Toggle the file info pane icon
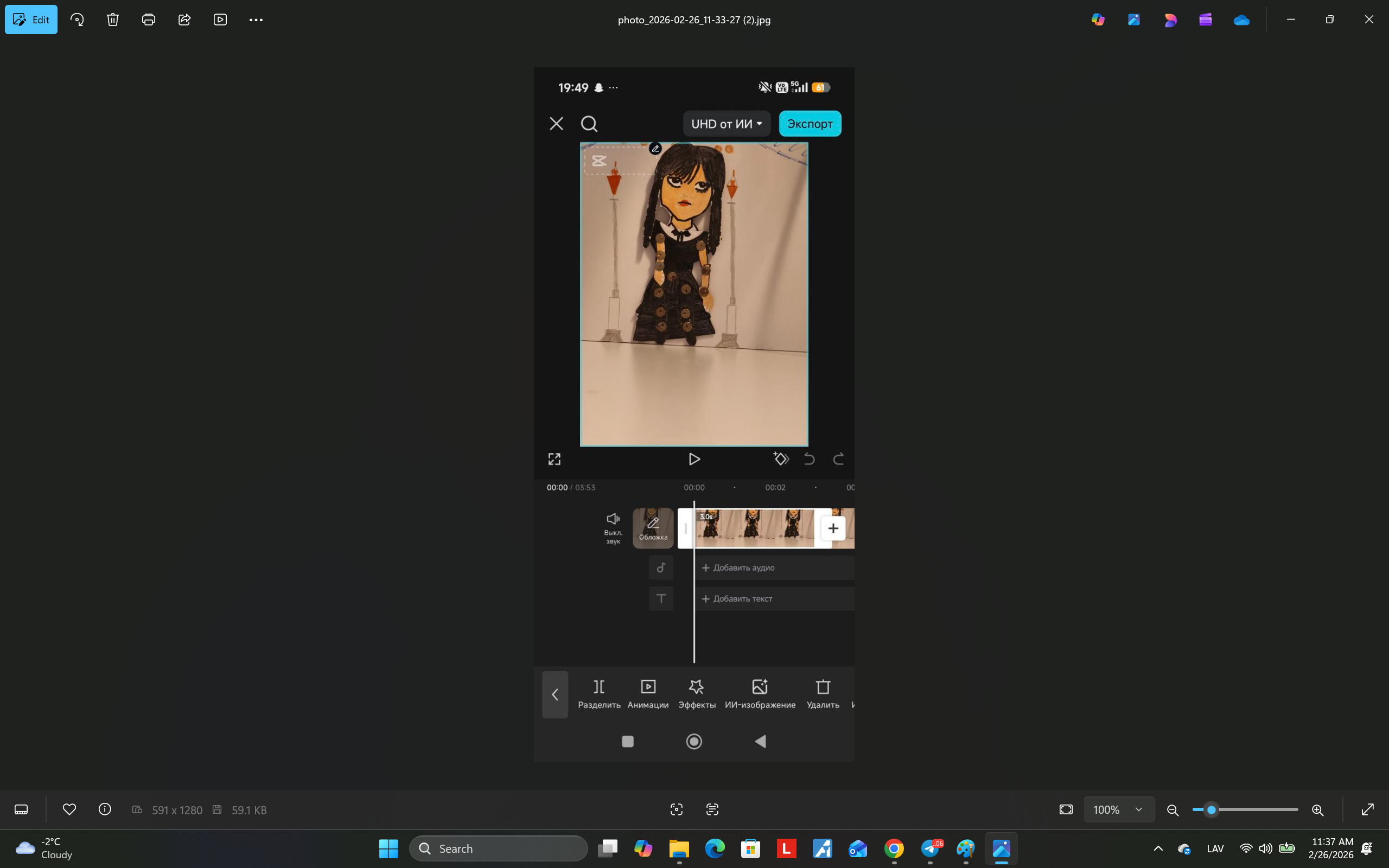1389x868 pixels. click(x=105, y=809)
